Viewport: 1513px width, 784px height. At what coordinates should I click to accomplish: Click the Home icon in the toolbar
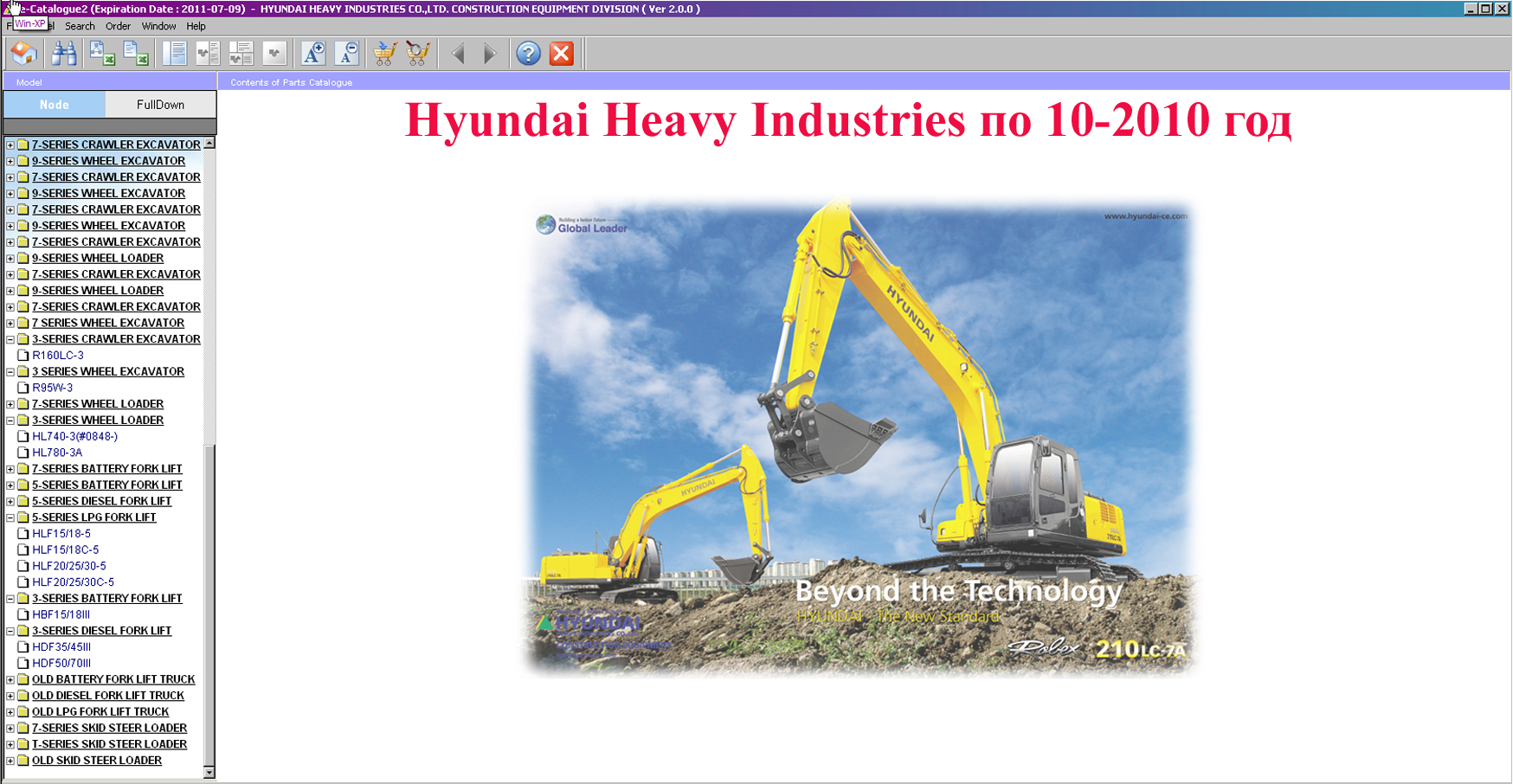[23, 54]
